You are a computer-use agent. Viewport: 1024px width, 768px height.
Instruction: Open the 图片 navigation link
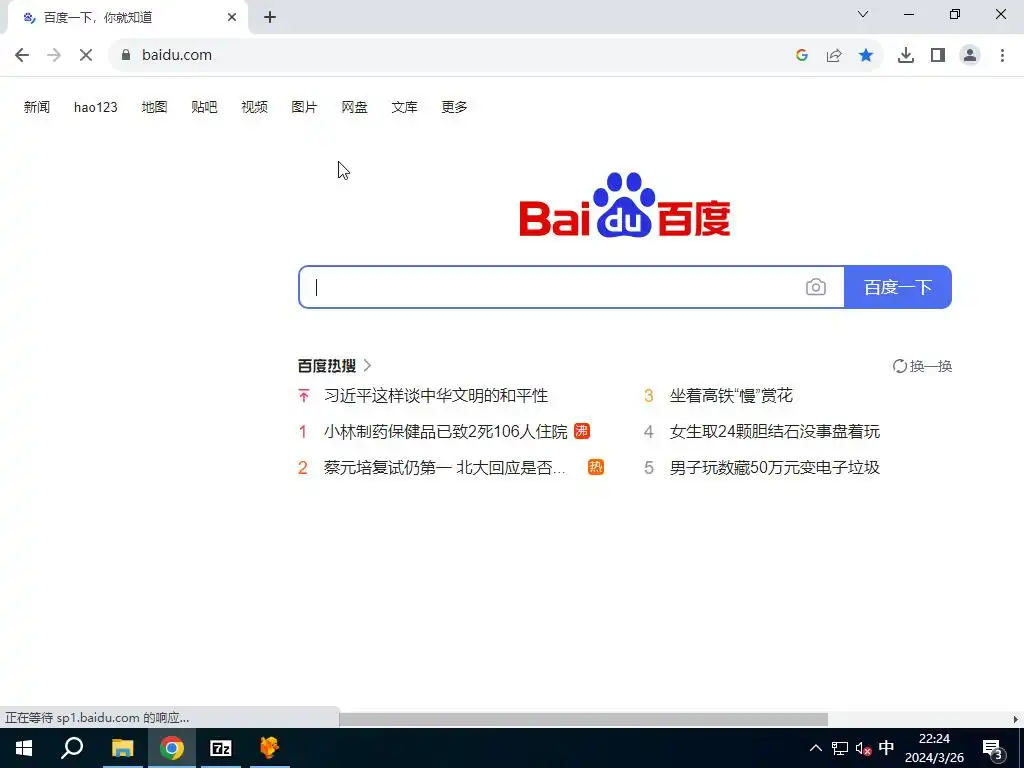(x=304, y=107)
